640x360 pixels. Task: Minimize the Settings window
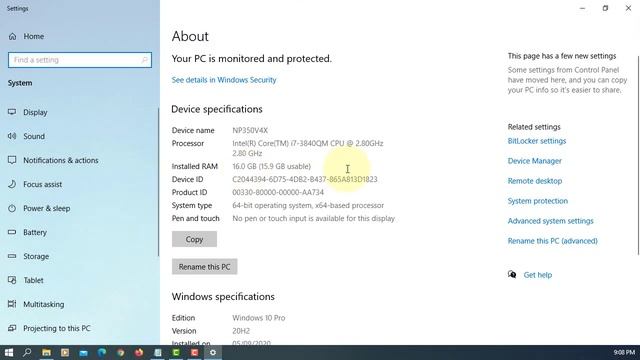point(582,8)
